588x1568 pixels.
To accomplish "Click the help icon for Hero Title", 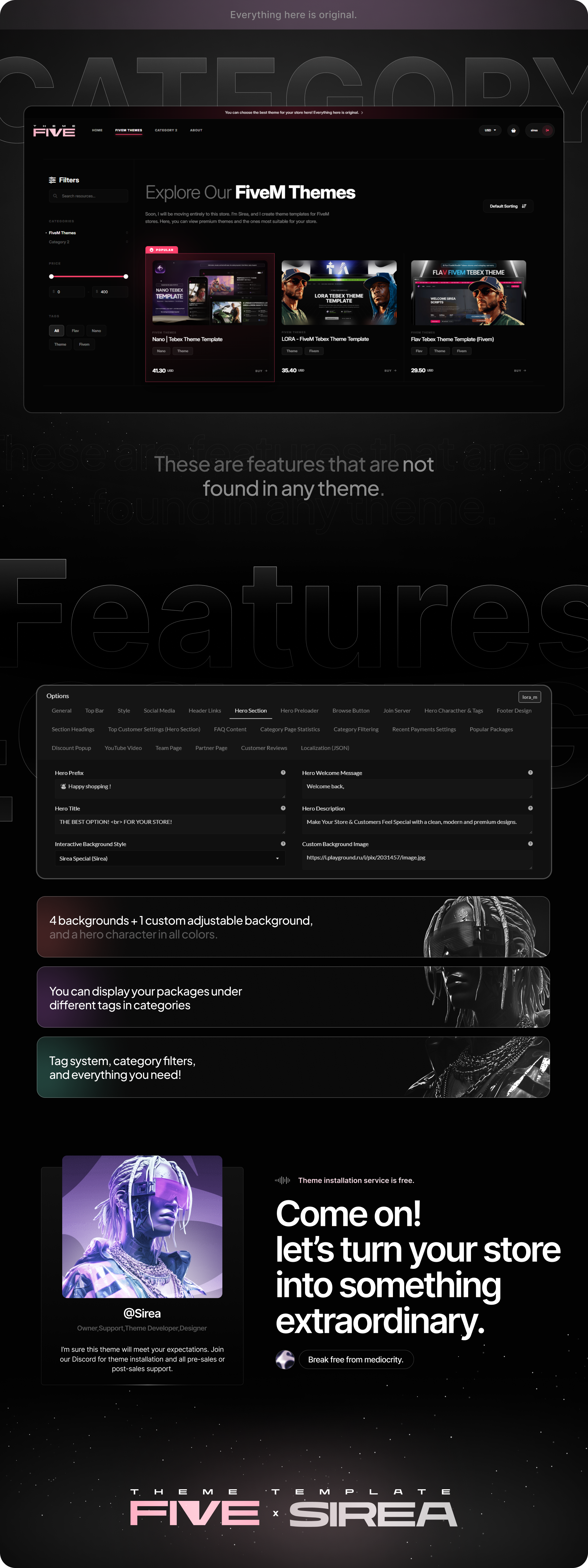I will pos(283,808).
